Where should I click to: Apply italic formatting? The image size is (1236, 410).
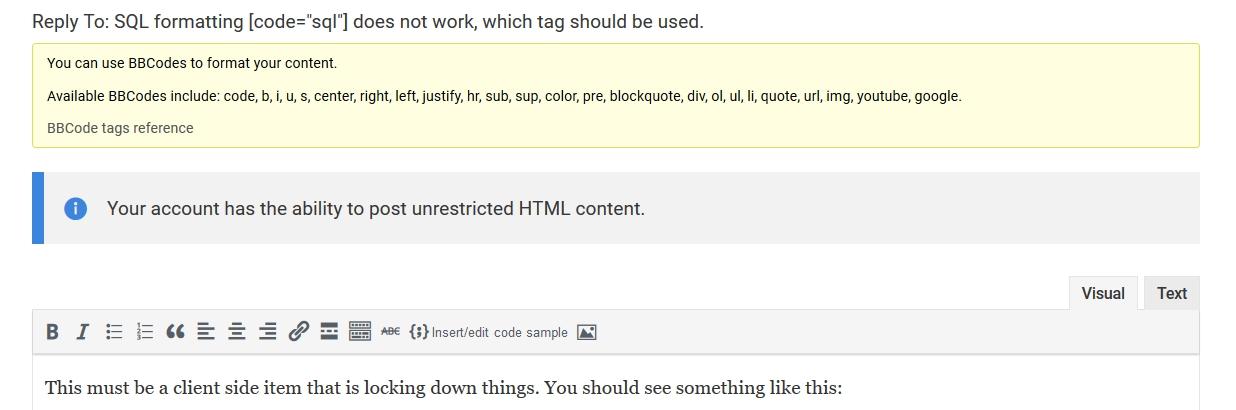[83, 332]
